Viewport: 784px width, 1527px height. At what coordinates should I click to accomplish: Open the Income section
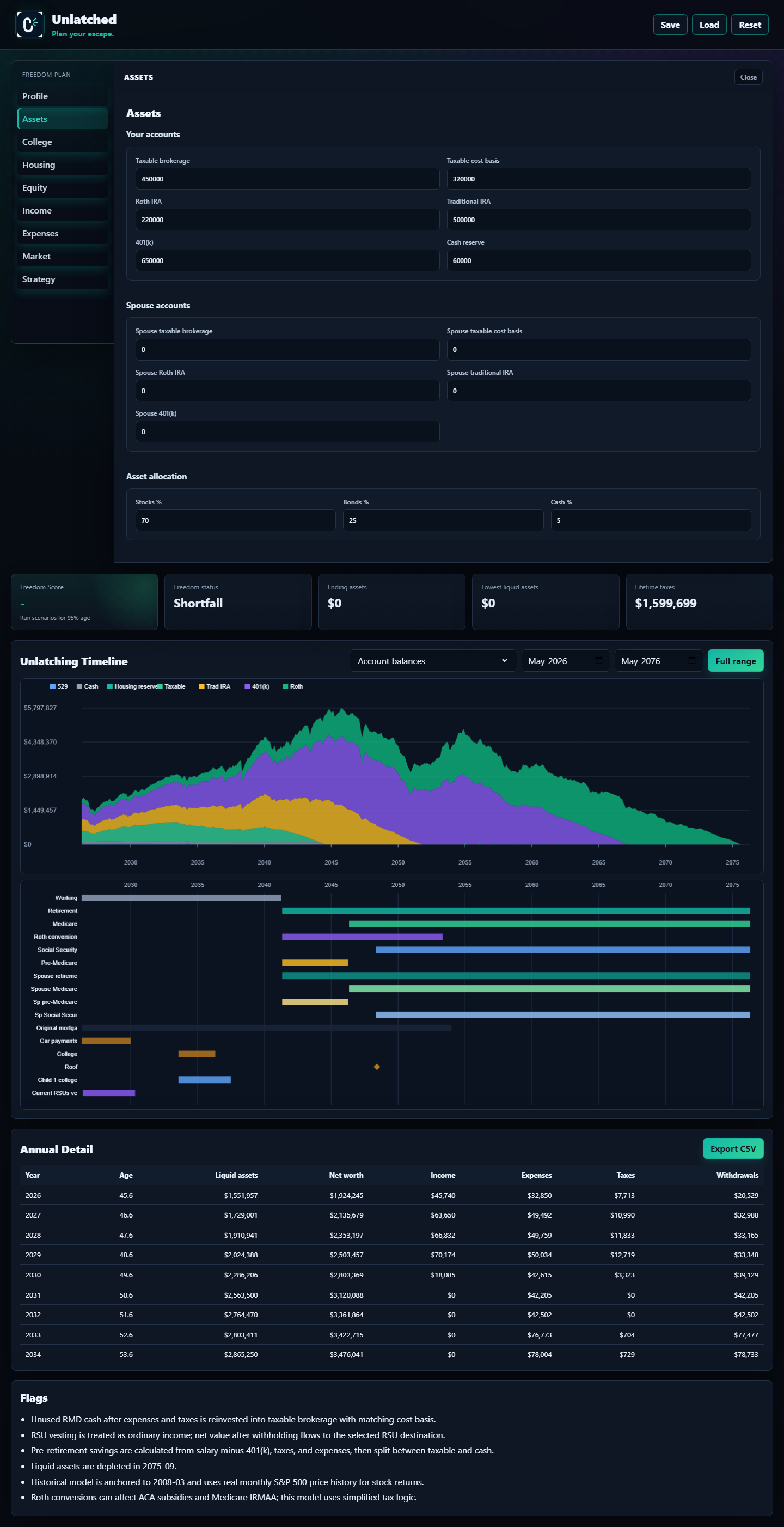point(62,210)
